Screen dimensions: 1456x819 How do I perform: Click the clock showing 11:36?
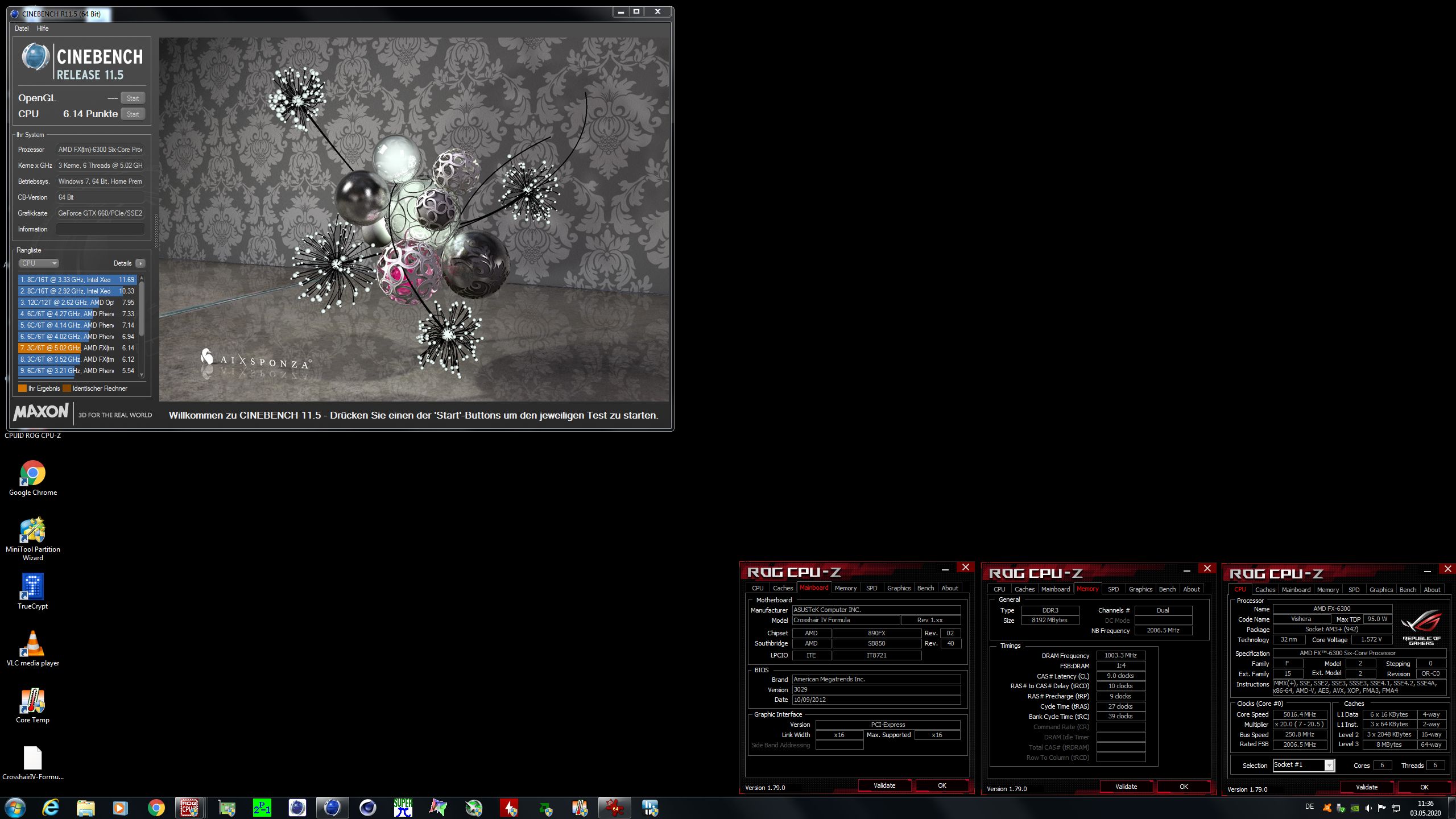click(x=1426, y=804)
